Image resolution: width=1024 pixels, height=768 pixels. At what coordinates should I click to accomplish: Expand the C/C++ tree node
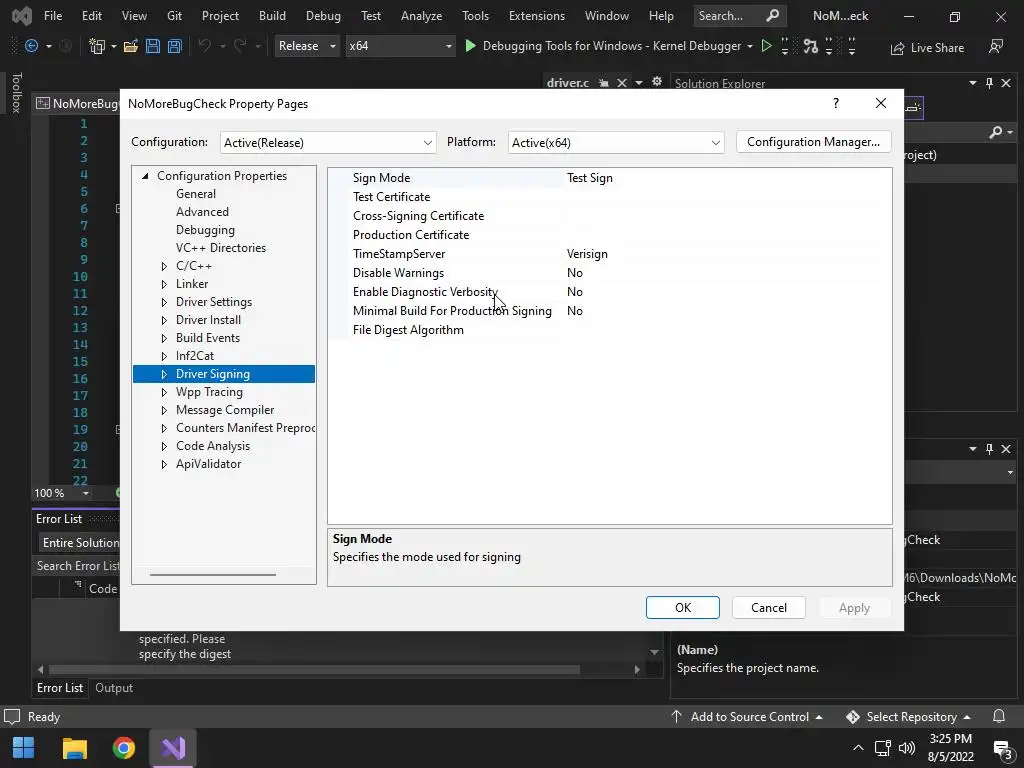pos(164,266)
